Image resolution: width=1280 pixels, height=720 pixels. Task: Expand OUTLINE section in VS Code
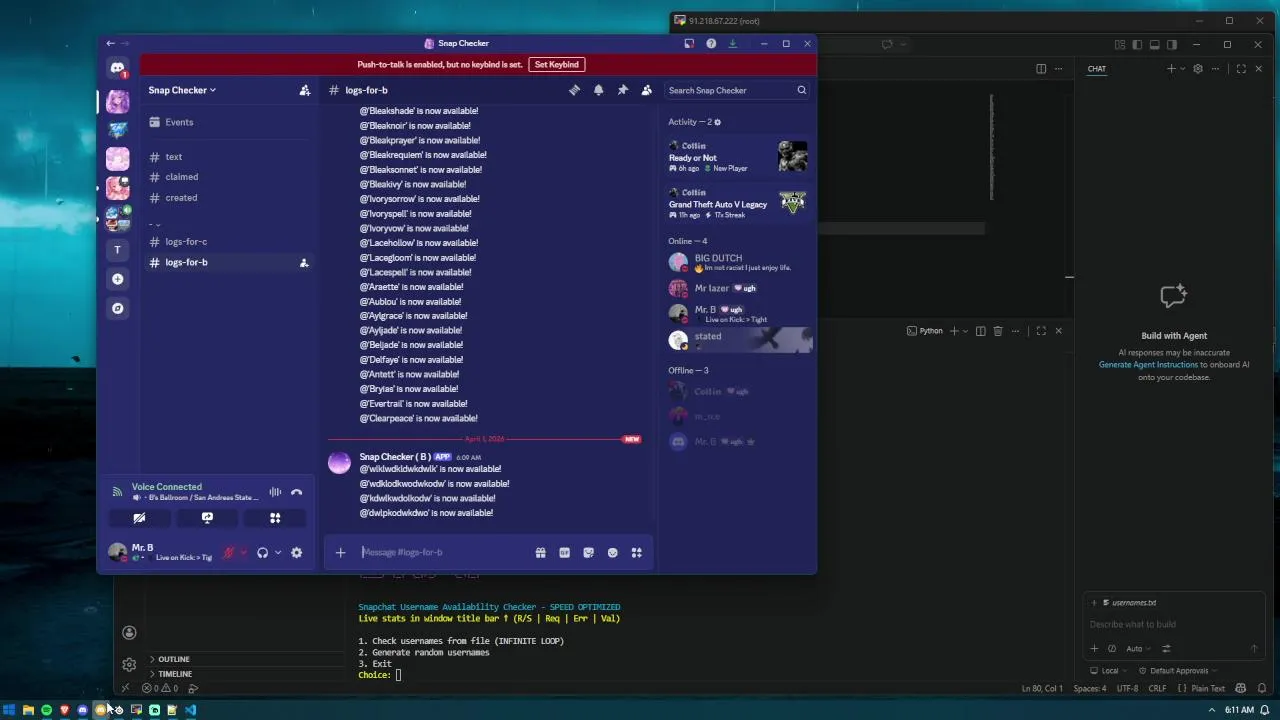[172, 660]
